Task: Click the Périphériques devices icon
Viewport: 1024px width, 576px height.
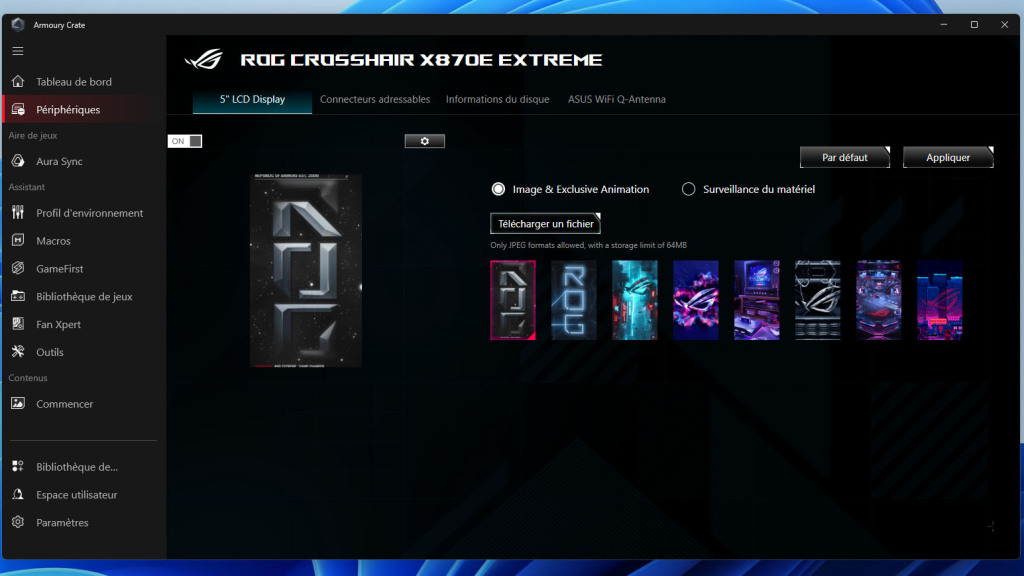Action: 18,110
